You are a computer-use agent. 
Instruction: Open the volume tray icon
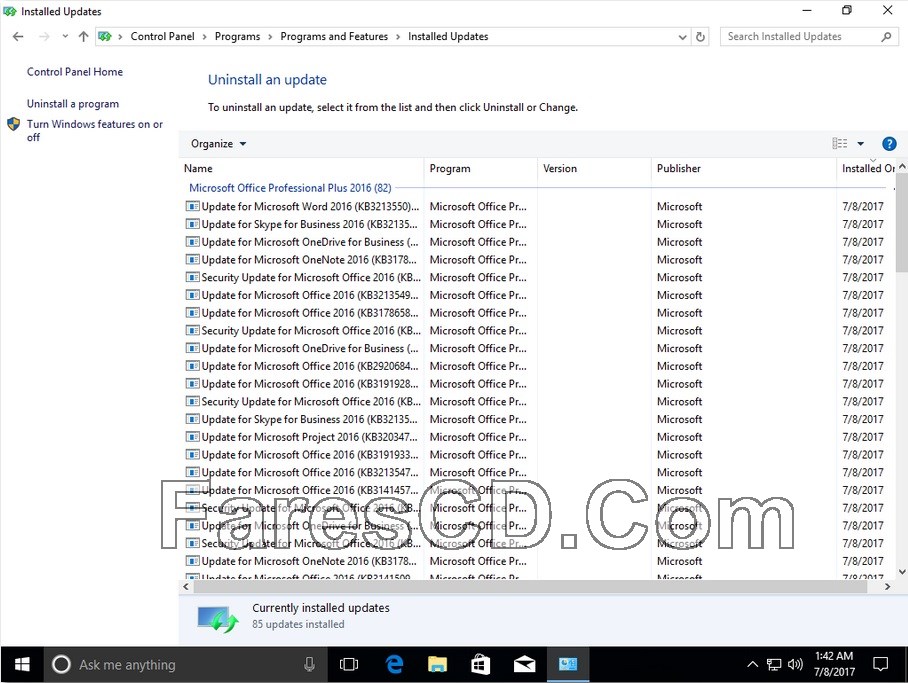(x=795, y=664)
